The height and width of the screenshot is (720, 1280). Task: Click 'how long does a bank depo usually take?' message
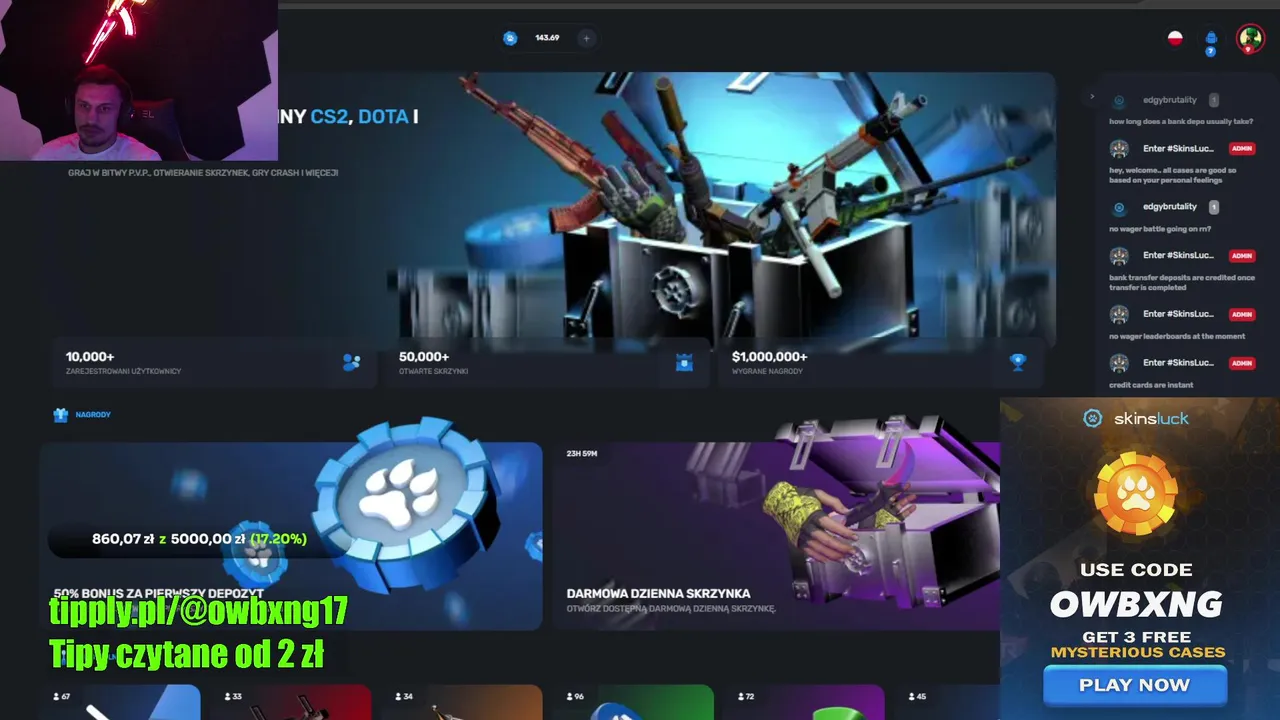tap(1181, 122)
